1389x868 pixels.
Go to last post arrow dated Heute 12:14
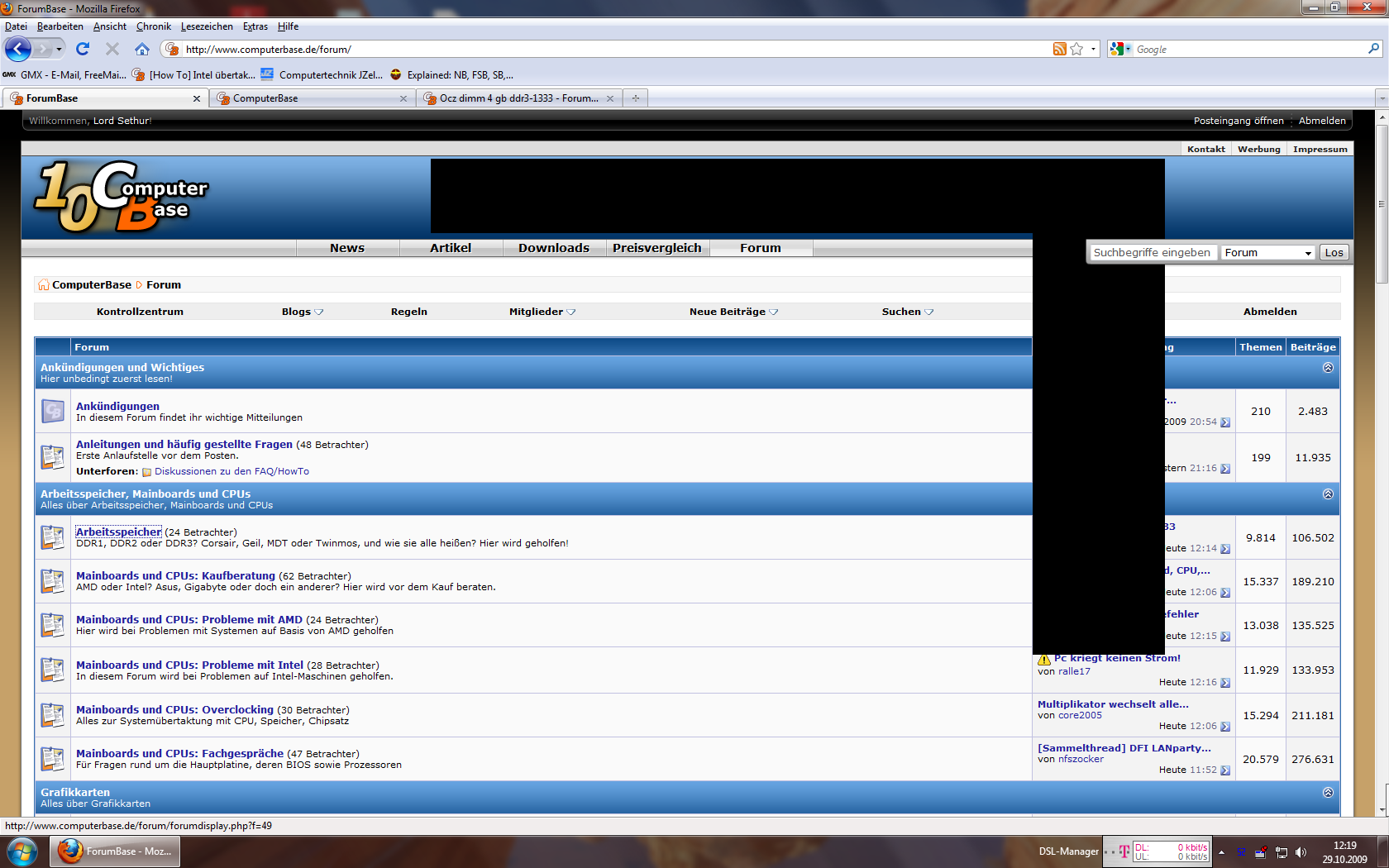[1225, 549]
